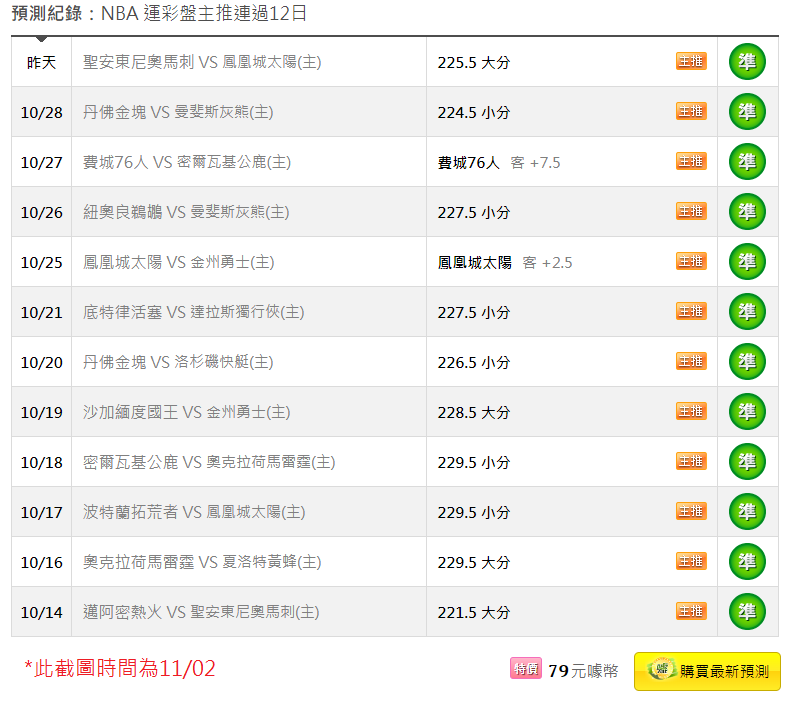Click the orange 主推 badge in the 10/20 row
The image size is (790, 701).
click(x=691, y=361)
